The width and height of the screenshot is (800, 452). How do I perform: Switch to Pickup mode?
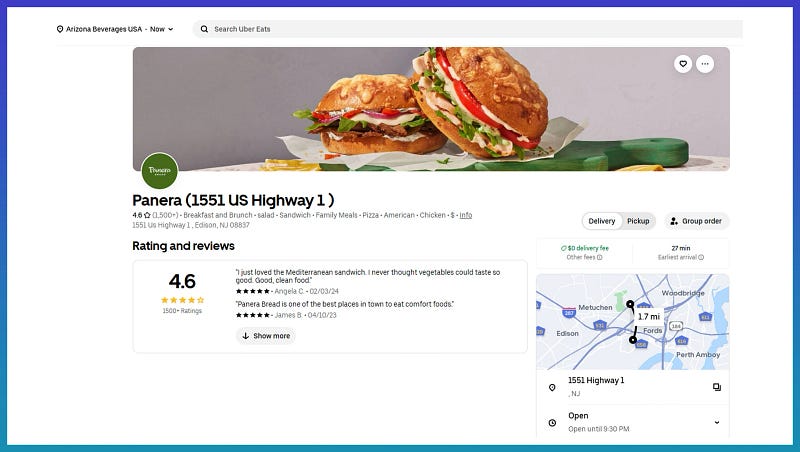[638, 221]
